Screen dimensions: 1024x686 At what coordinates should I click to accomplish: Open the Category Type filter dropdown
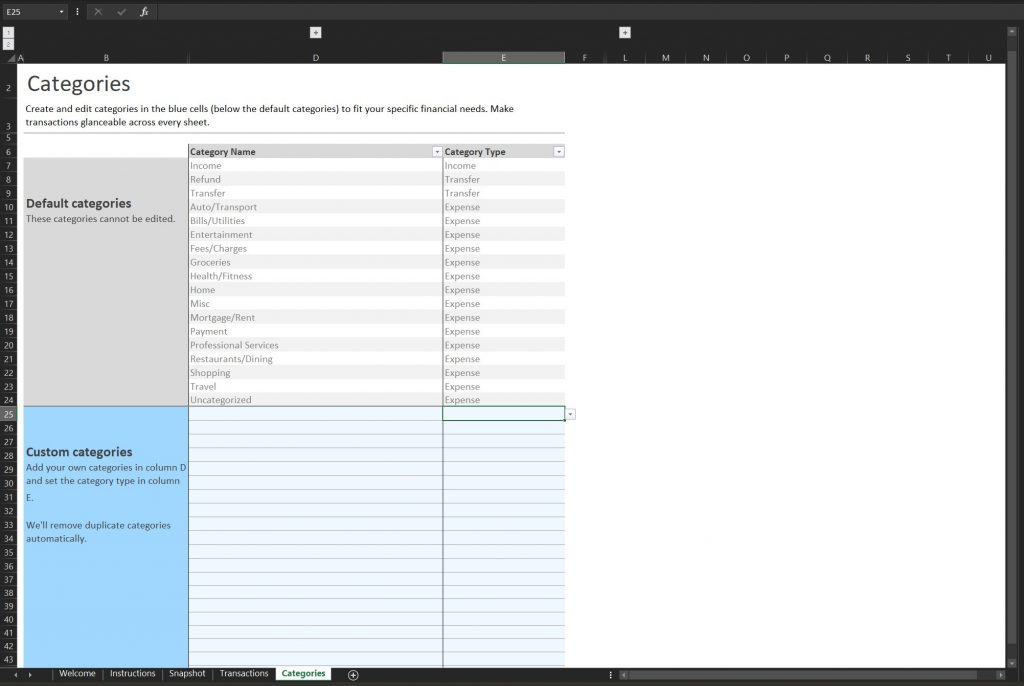(558, 152)
